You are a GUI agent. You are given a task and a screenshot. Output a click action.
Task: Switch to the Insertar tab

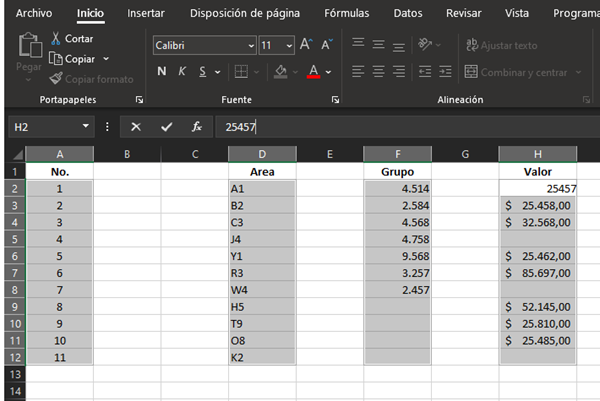146,13
